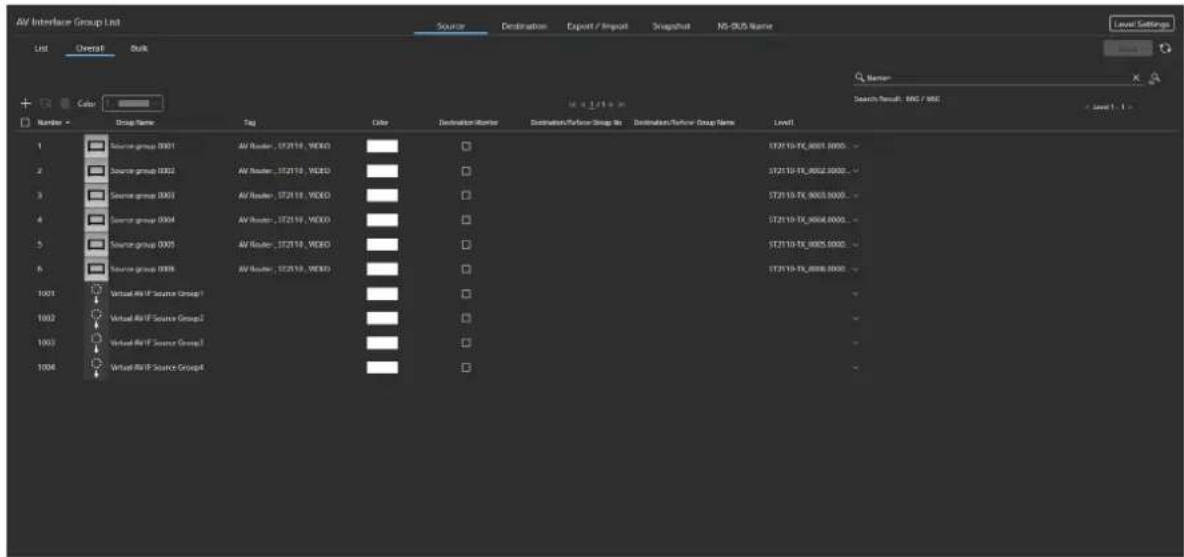Click the Level Settings button

click(1142, 24)
